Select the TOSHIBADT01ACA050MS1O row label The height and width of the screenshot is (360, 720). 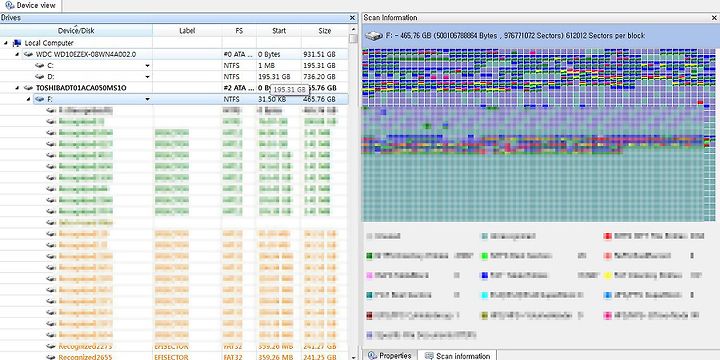pyautogui.click(x=81, y=88)
